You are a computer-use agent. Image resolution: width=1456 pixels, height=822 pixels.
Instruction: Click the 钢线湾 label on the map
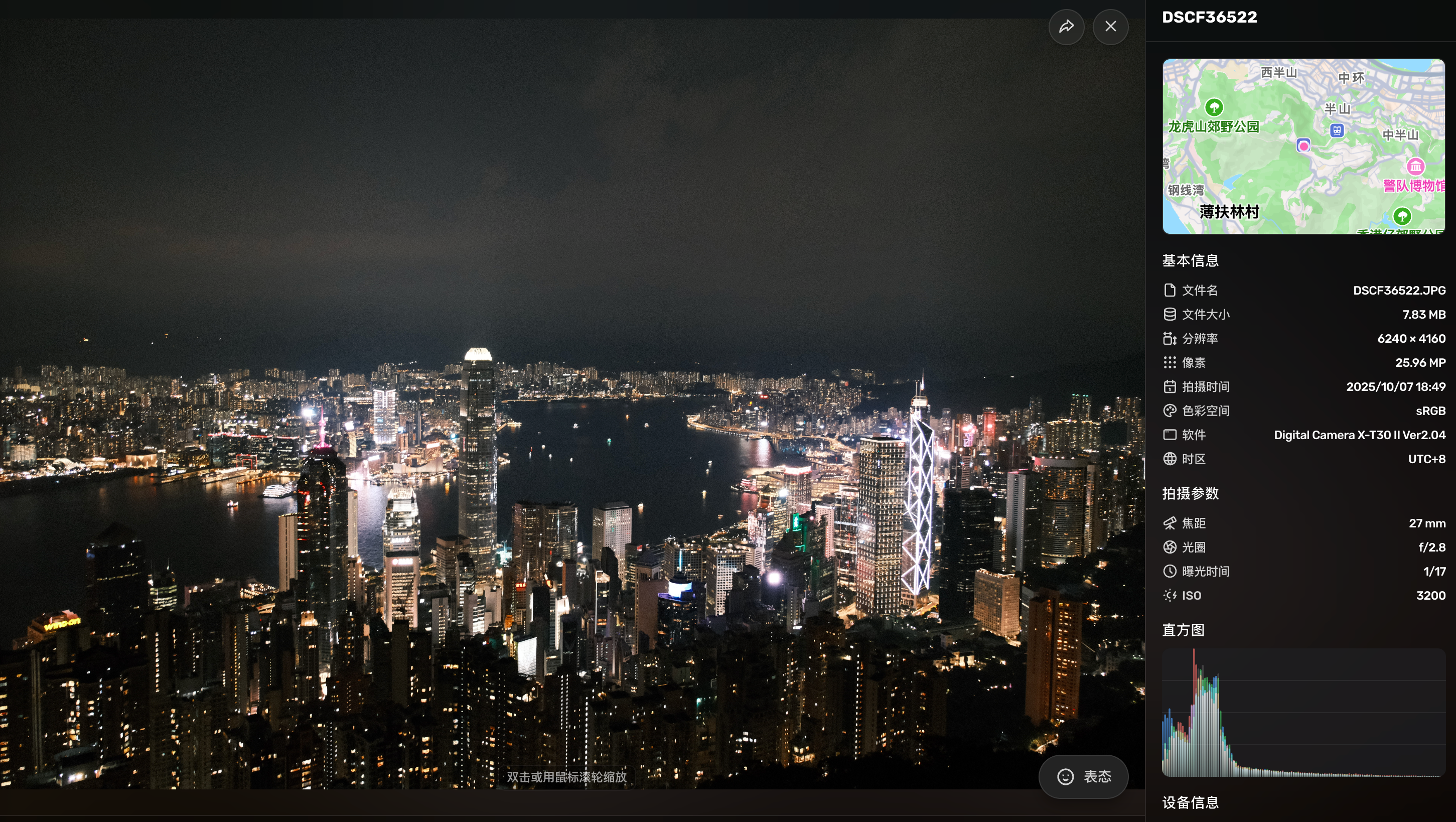tap(1186, 190)
